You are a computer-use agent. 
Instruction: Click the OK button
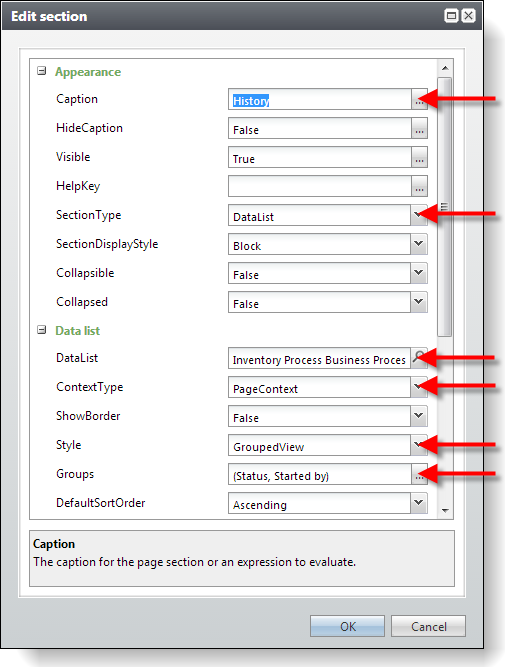click(x=347, y=626)
